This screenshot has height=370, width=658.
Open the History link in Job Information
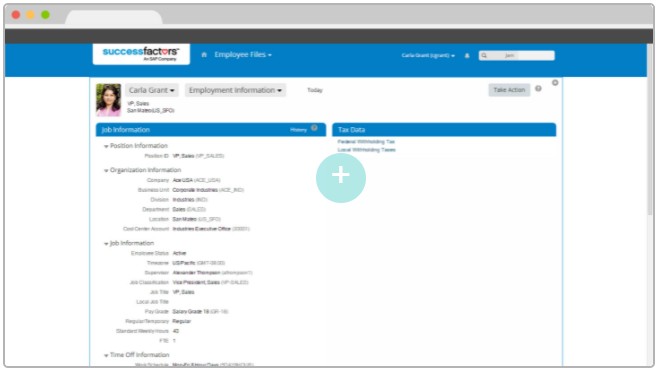298,130
